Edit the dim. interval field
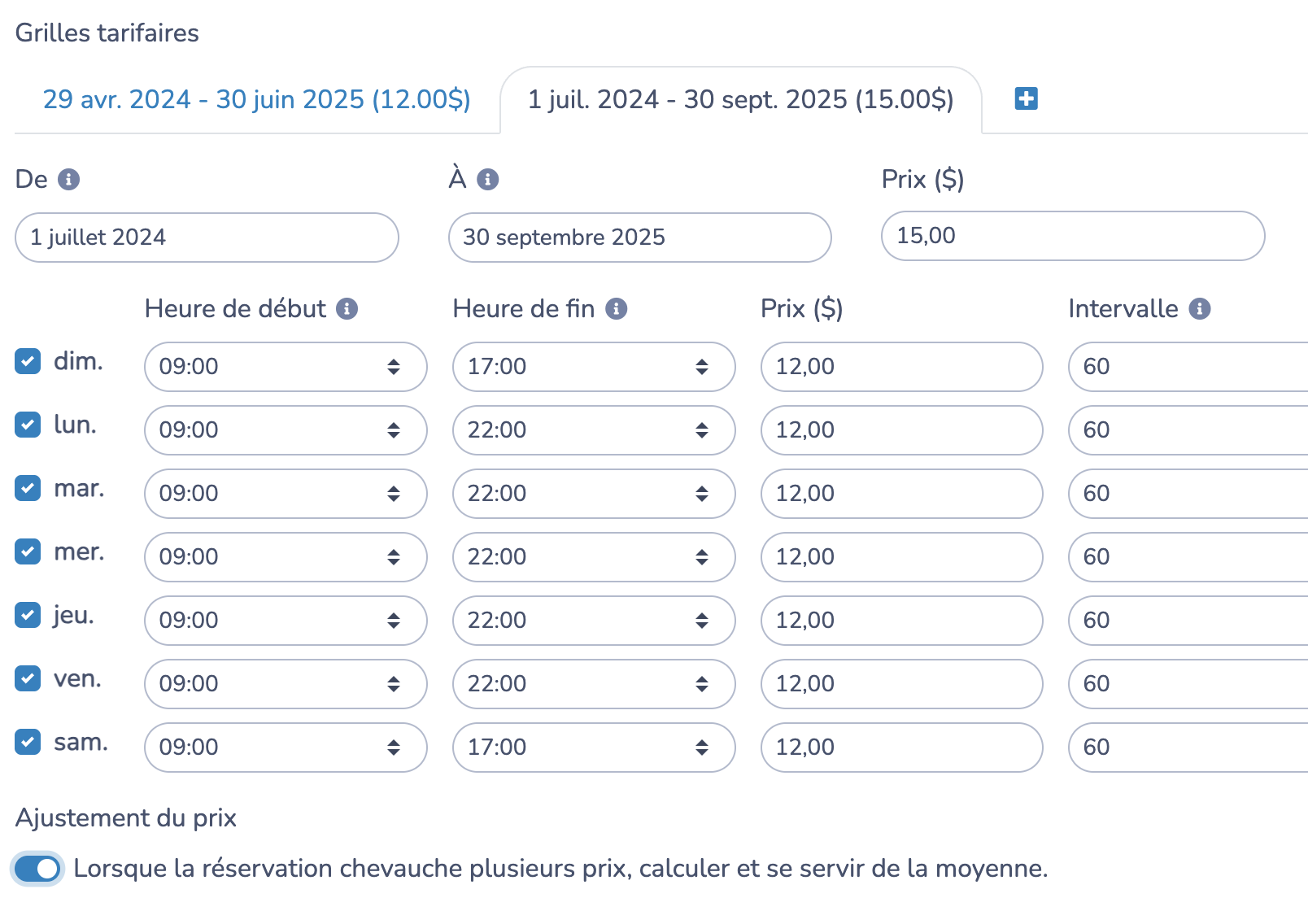Viewport: 1308px width, 924px height. (1188, 367)
